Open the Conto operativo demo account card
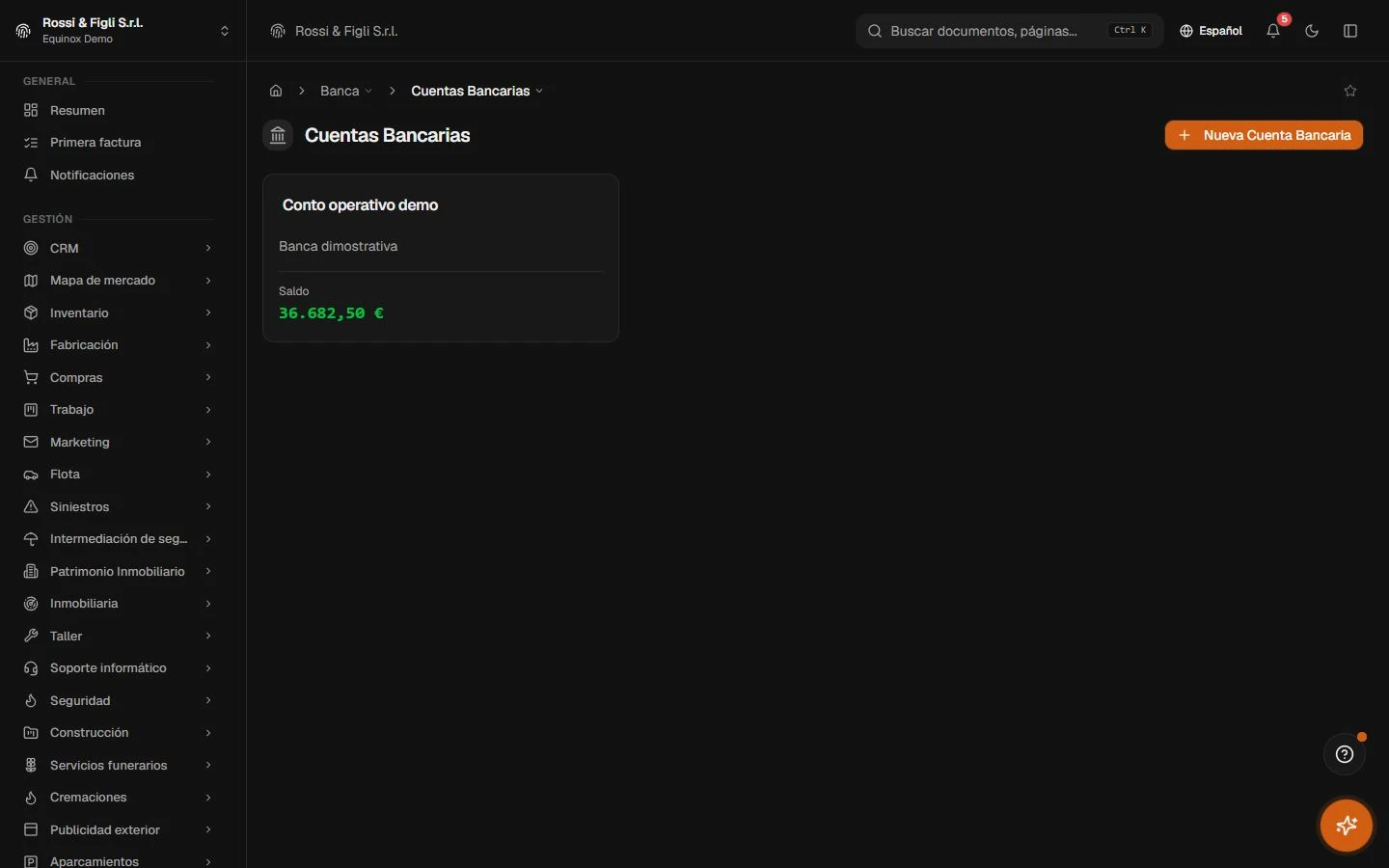 point(441,258)
